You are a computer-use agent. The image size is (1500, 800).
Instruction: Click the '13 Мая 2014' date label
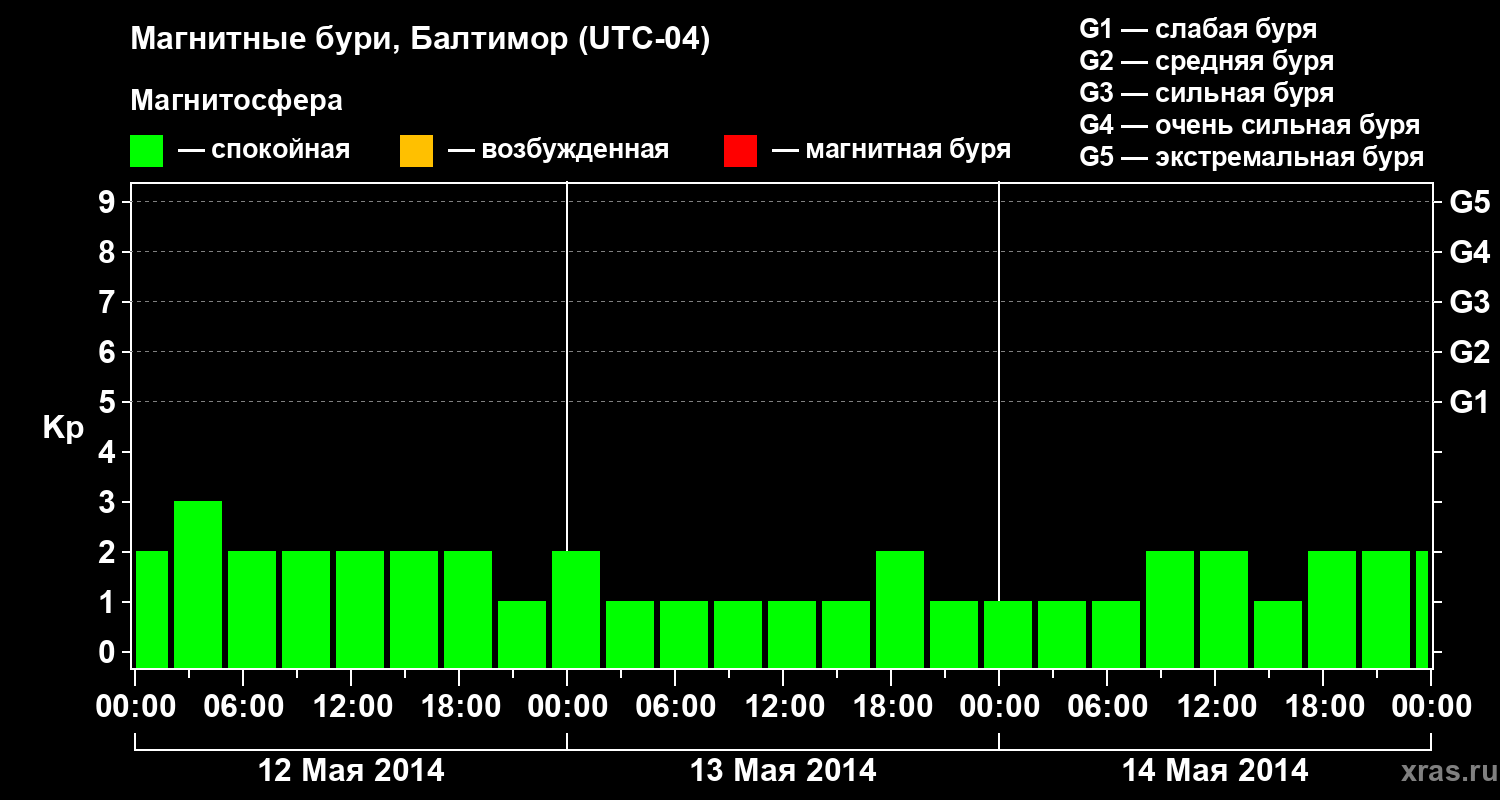pos(783,770)
